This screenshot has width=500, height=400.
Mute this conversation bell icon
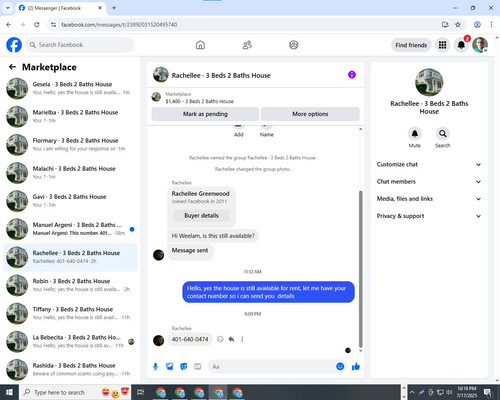coord(414,134)
